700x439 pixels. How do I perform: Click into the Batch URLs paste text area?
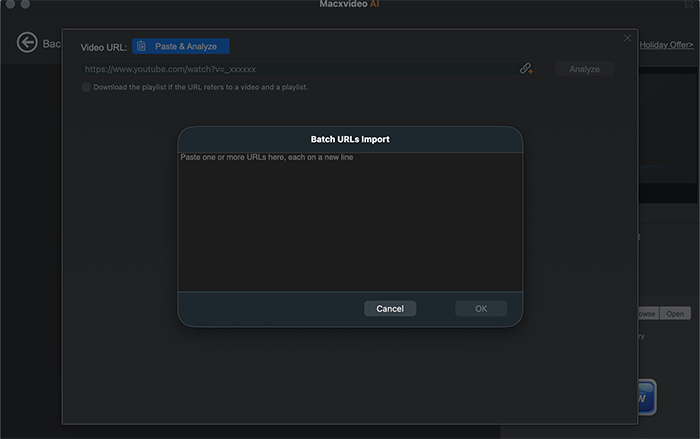pyautogui.click(x=350, y=222)
